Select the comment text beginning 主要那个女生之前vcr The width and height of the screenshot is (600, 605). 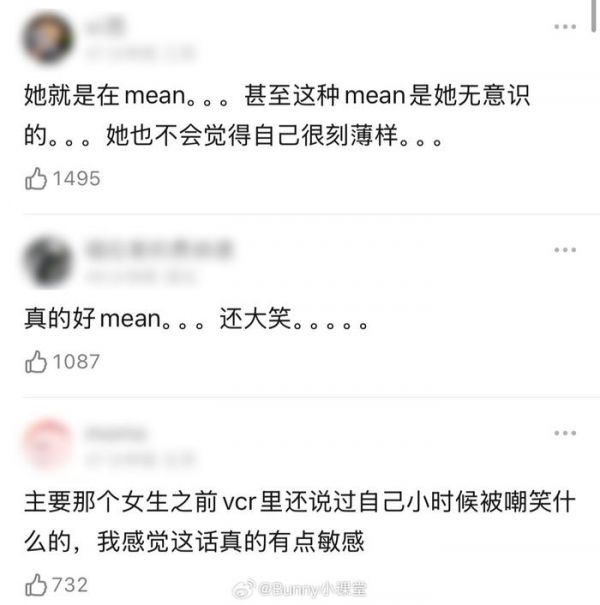click(x=300, y=522)
